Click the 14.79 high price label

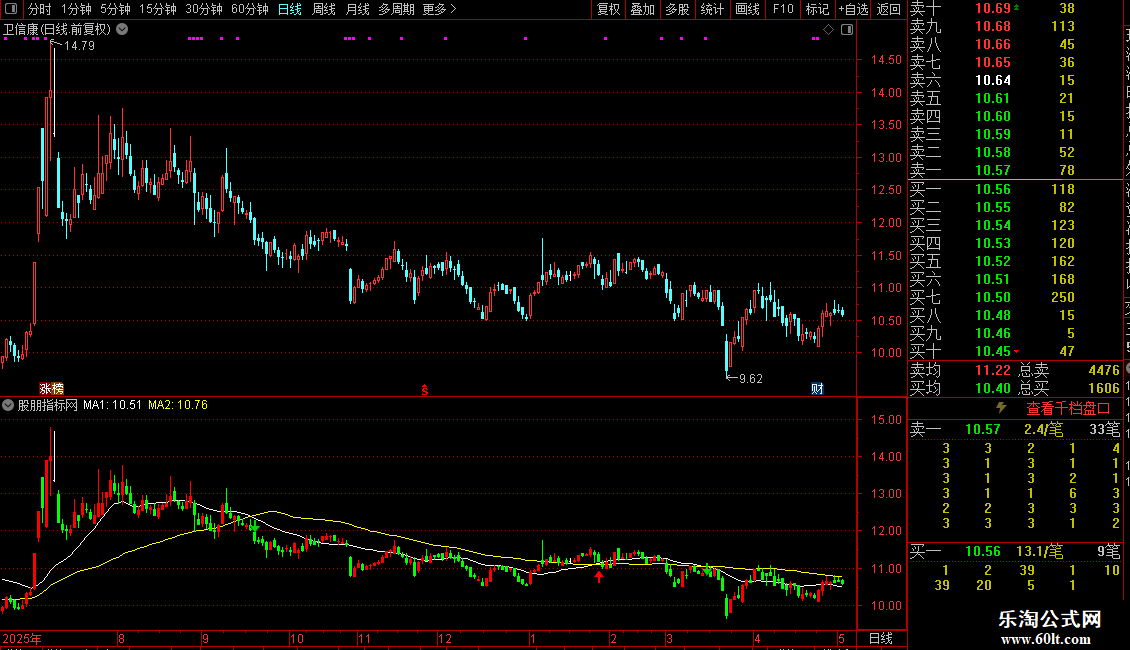coord(79,45)
